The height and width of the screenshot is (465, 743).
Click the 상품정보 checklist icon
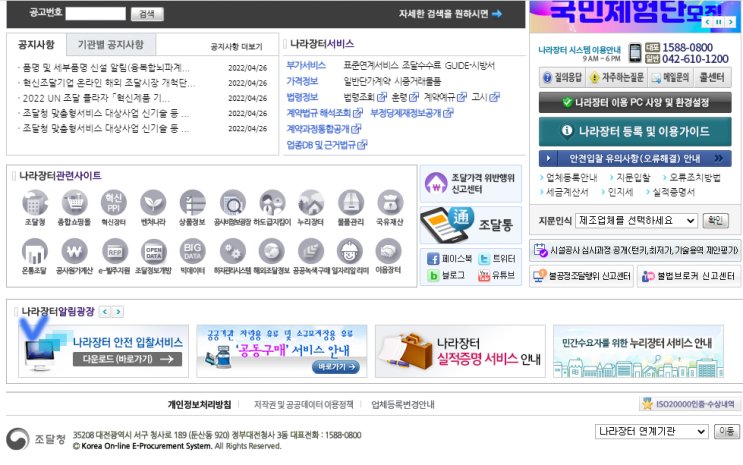(192, 203)
